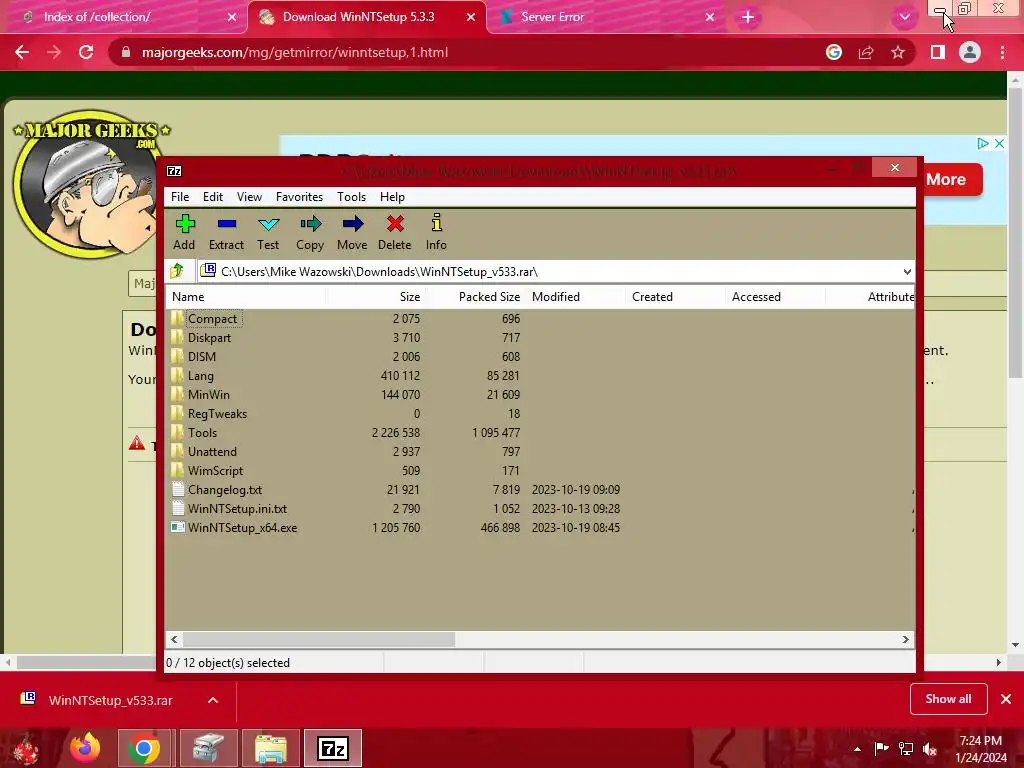Viewport: 1024px width, 768px height.
Task: Sort by the Name column header
Action: point(245,296)
